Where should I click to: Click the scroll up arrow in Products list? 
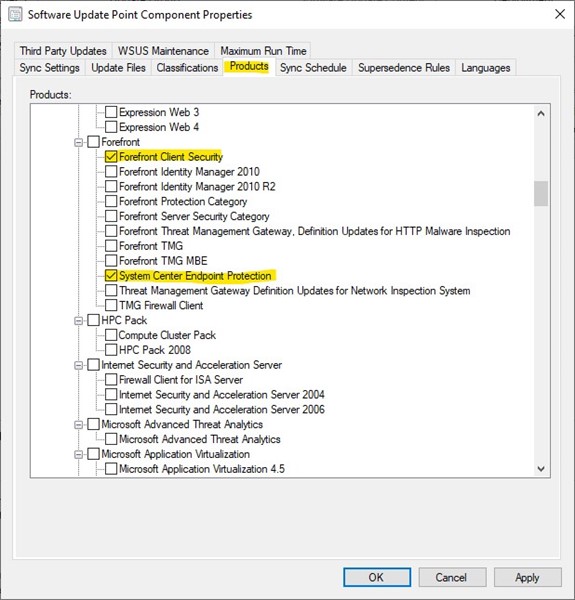coord(541,113)
